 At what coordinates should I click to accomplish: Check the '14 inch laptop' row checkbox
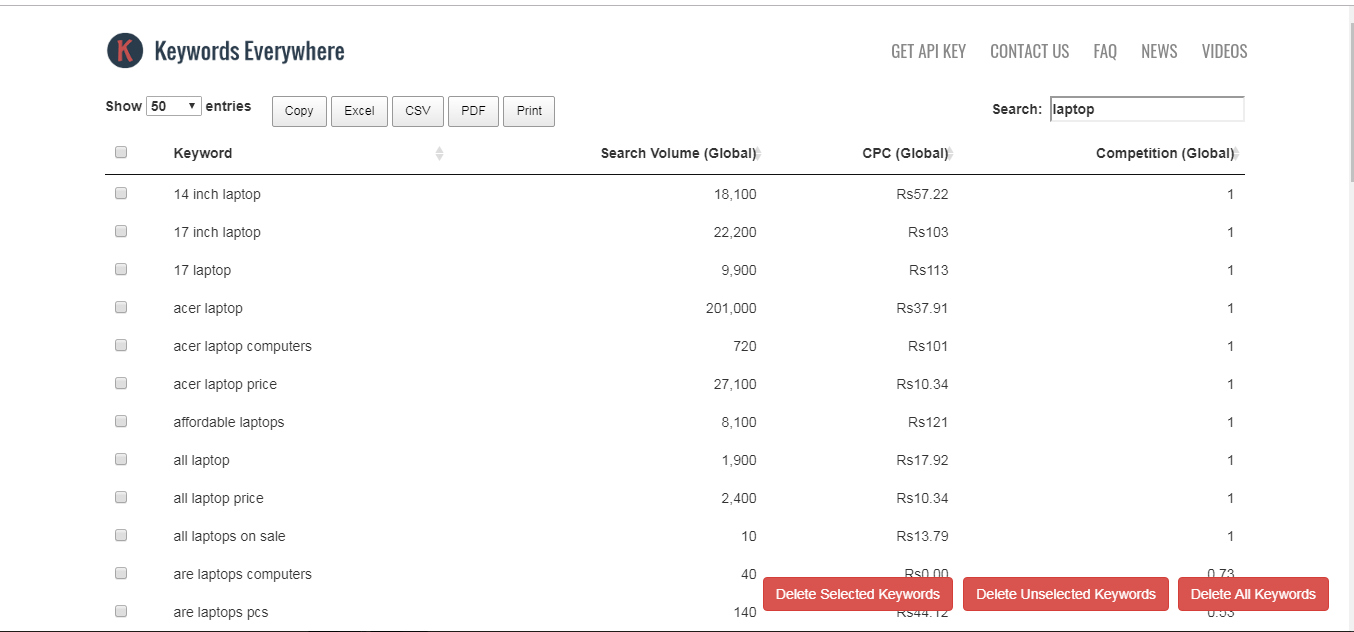coord(121,193)
